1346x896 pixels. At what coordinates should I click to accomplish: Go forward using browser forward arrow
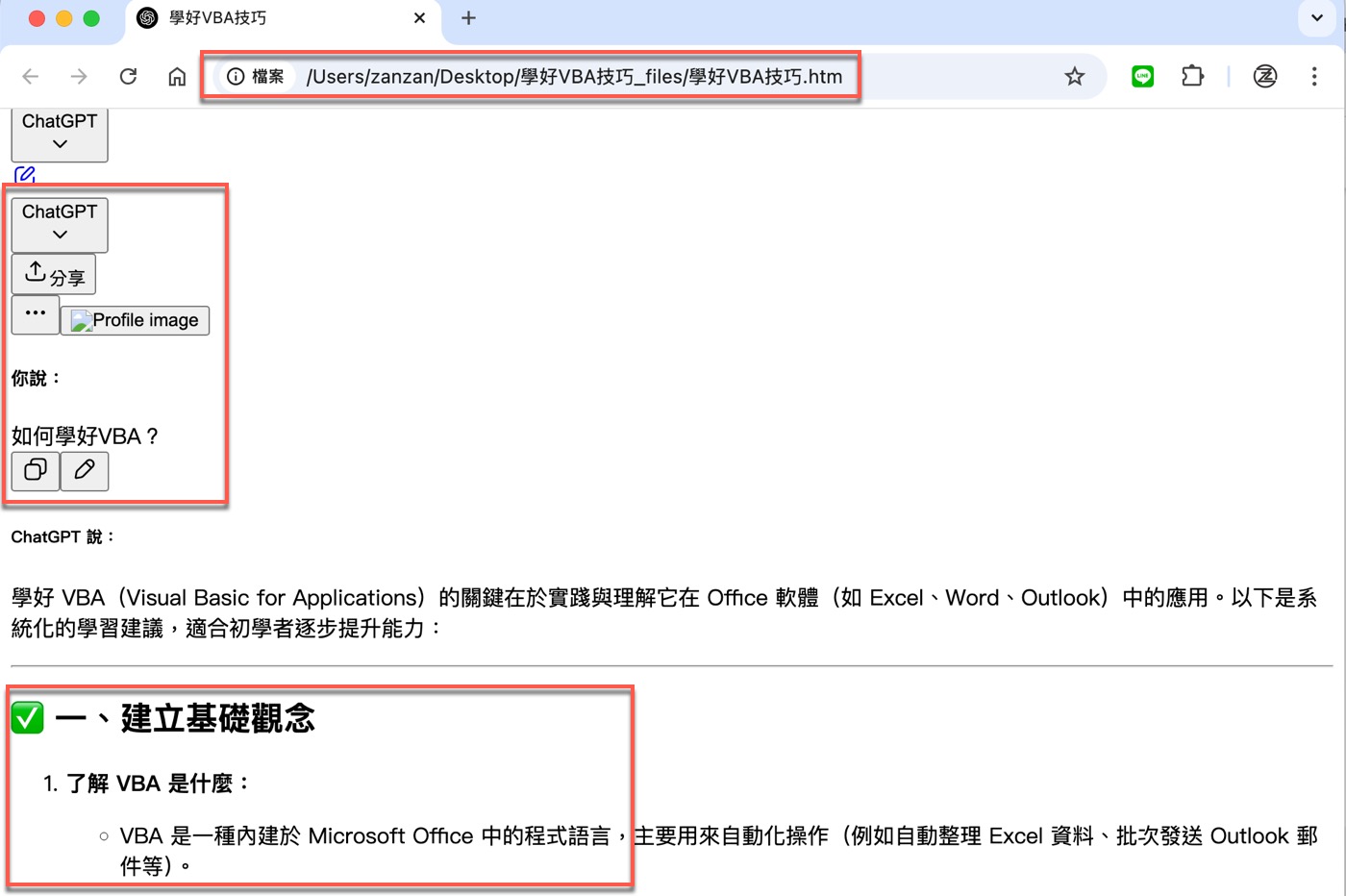pyautogui.click(x=79, y=77)
